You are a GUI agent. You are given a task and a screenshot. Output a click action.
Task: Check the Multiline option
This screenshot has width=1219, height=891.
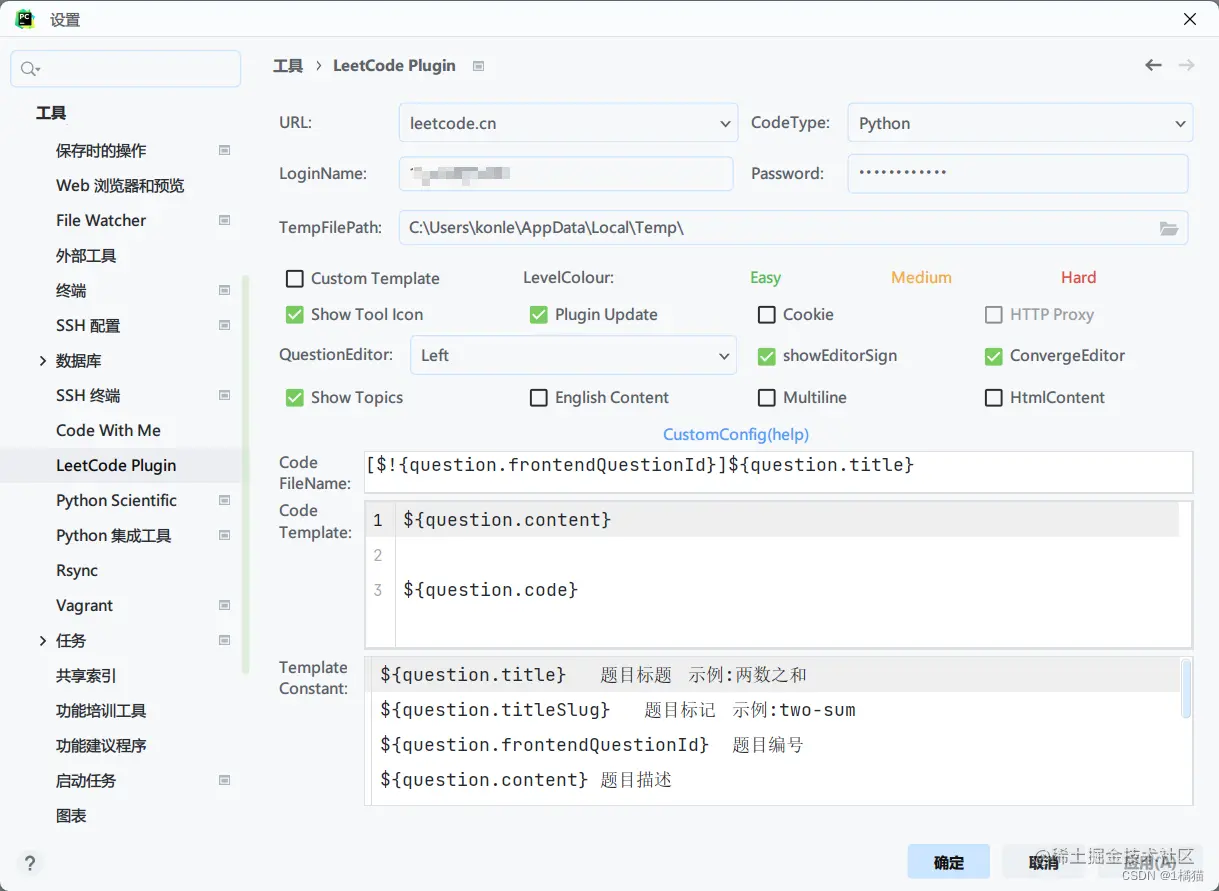point(767,397)
